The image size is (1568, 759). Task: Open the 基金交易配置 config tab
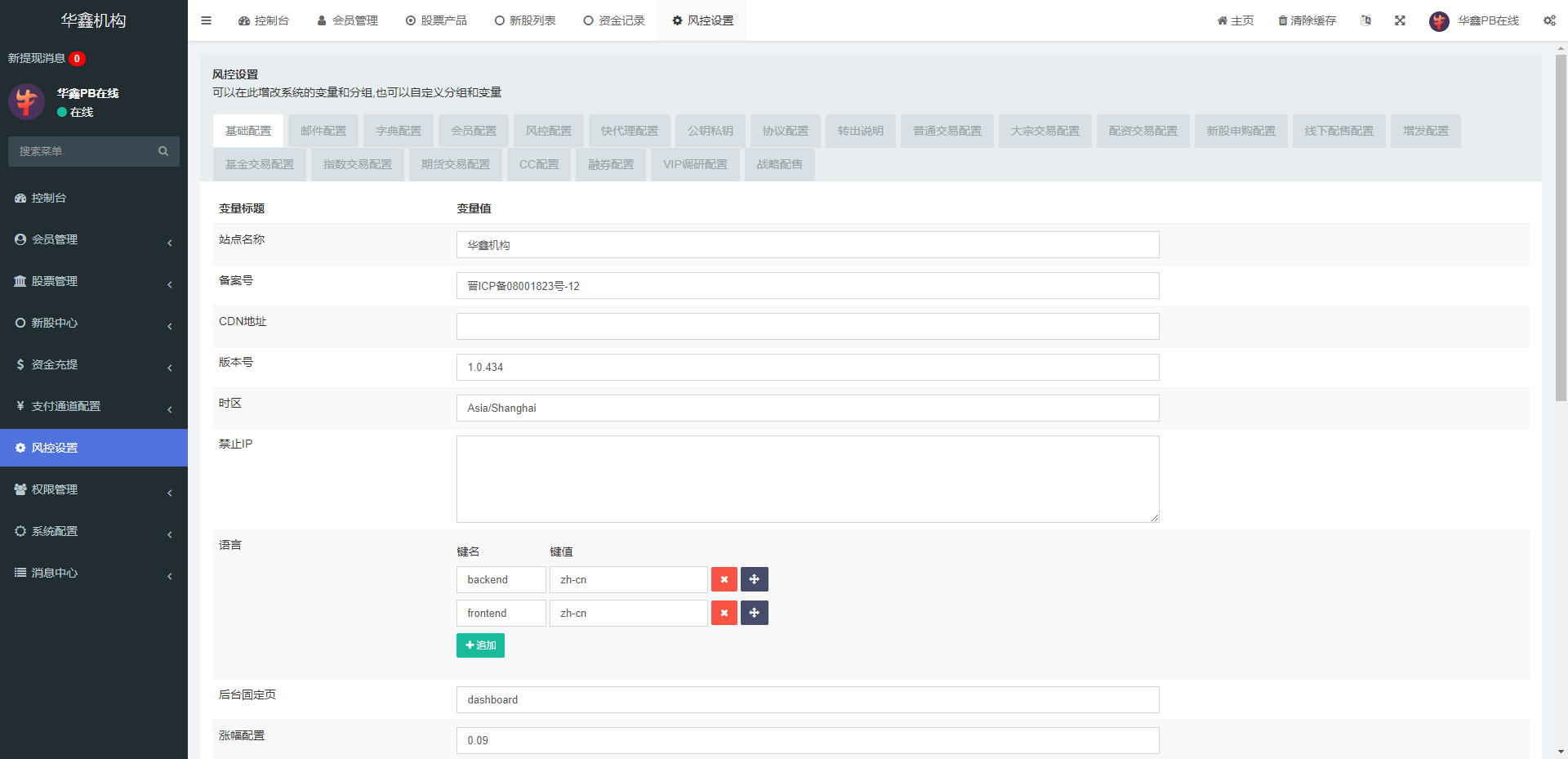pos(260,164)
